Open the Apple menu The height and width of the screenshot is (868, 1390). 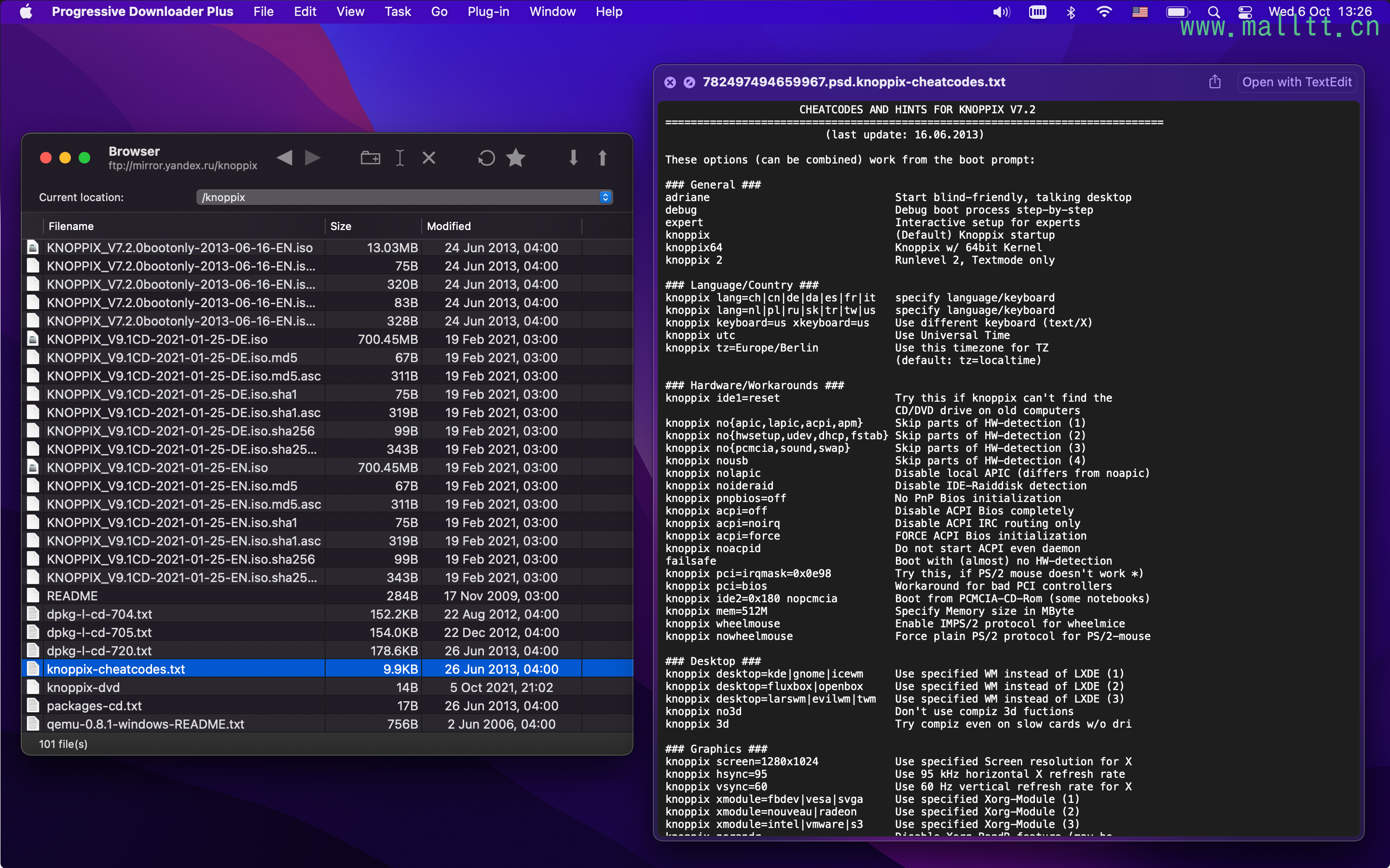pos(26,12)
